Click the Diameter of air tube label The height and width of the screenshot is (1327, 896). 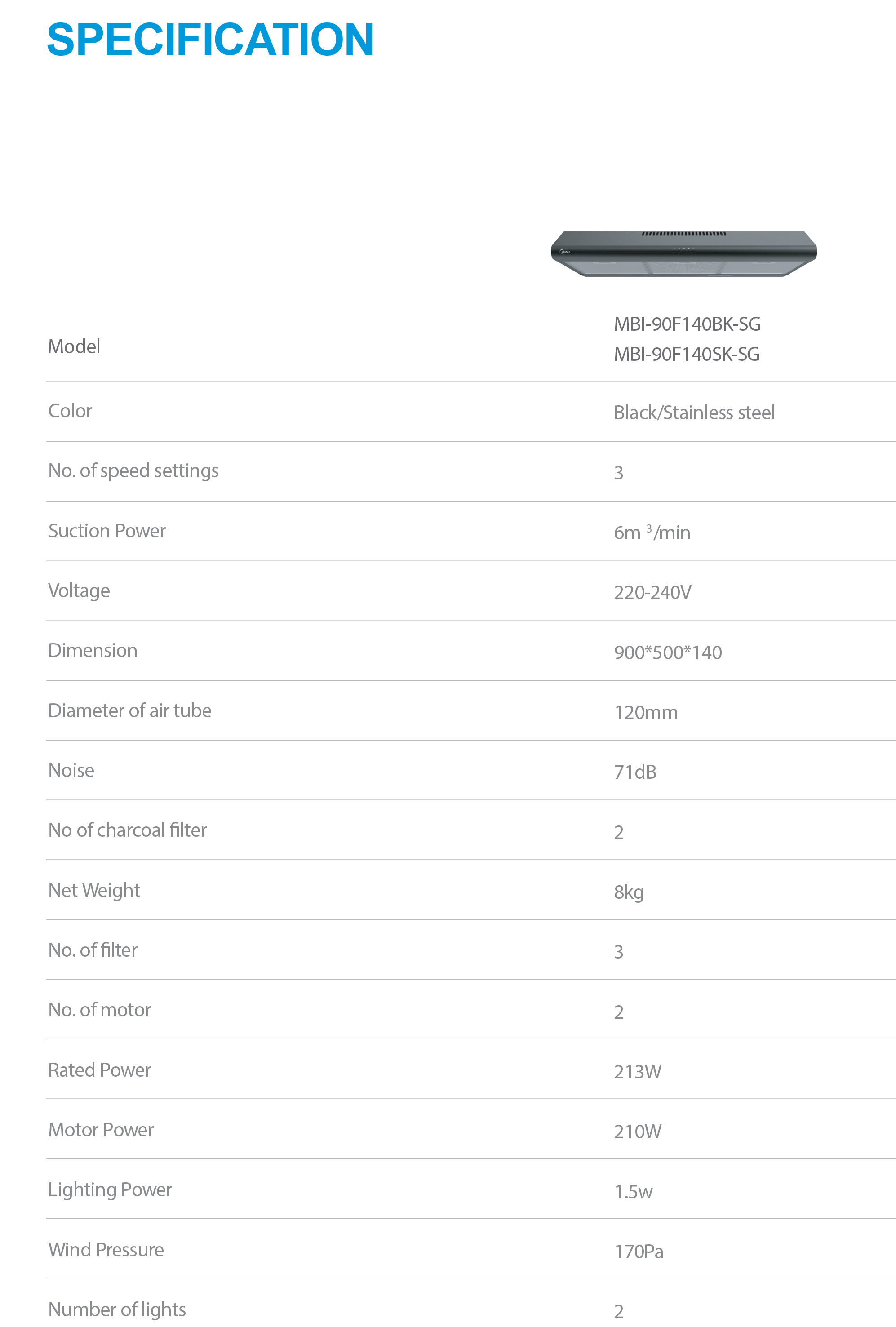pyautogui.click(x=129, y=710)
